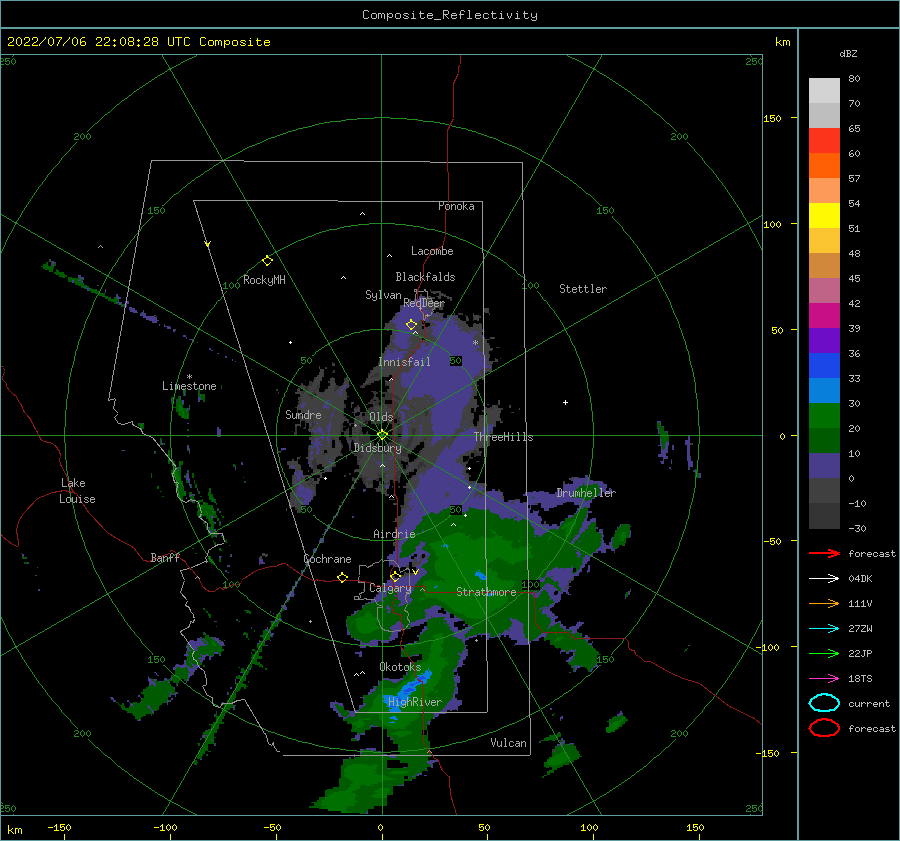Click the orange 111V arrow in legend
Viewport: 900px width, 841px height.
click(824, 603)
